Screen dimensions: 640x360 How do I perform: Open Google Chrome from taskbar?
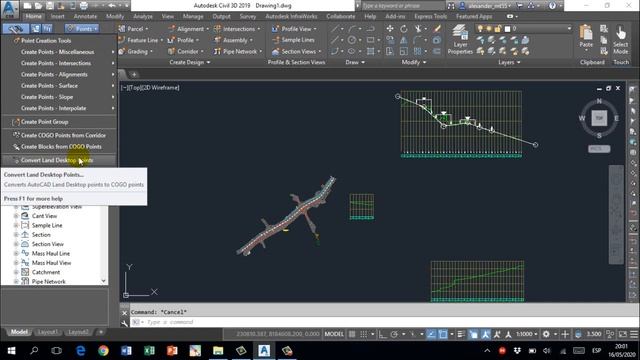pyautogui.click(x=103, y=351)
